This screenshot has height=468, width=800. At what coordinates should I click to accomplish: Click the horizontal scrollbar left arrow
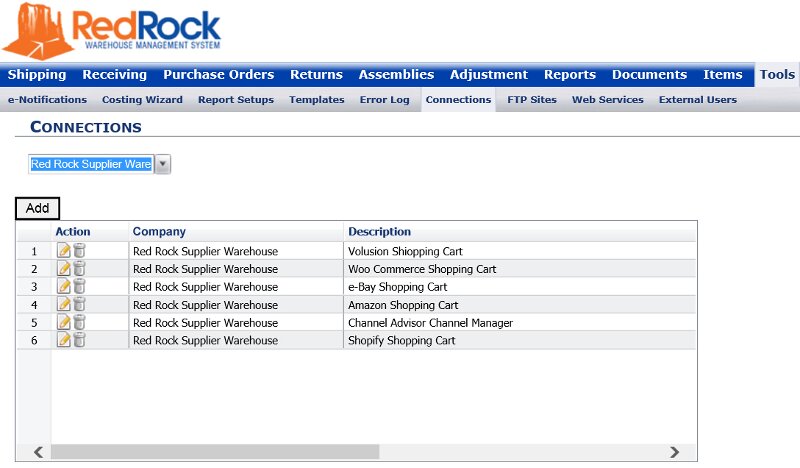[39, 452]
